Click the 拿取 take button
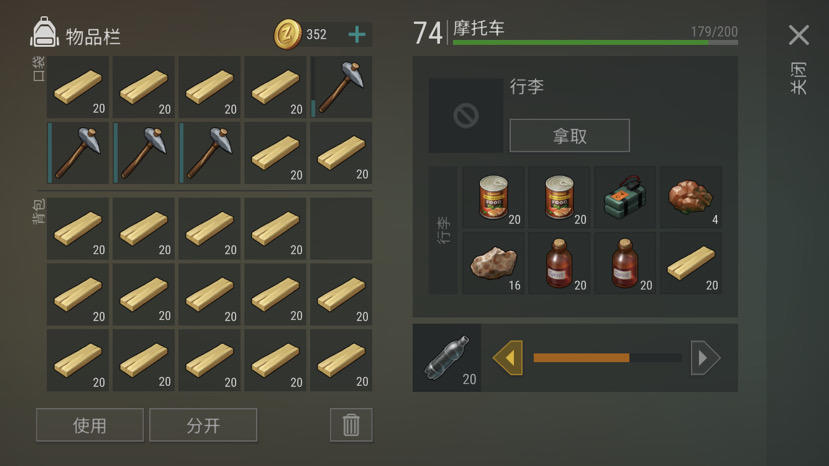This screenshot has width=829, height=466. (x=569, y=135)
